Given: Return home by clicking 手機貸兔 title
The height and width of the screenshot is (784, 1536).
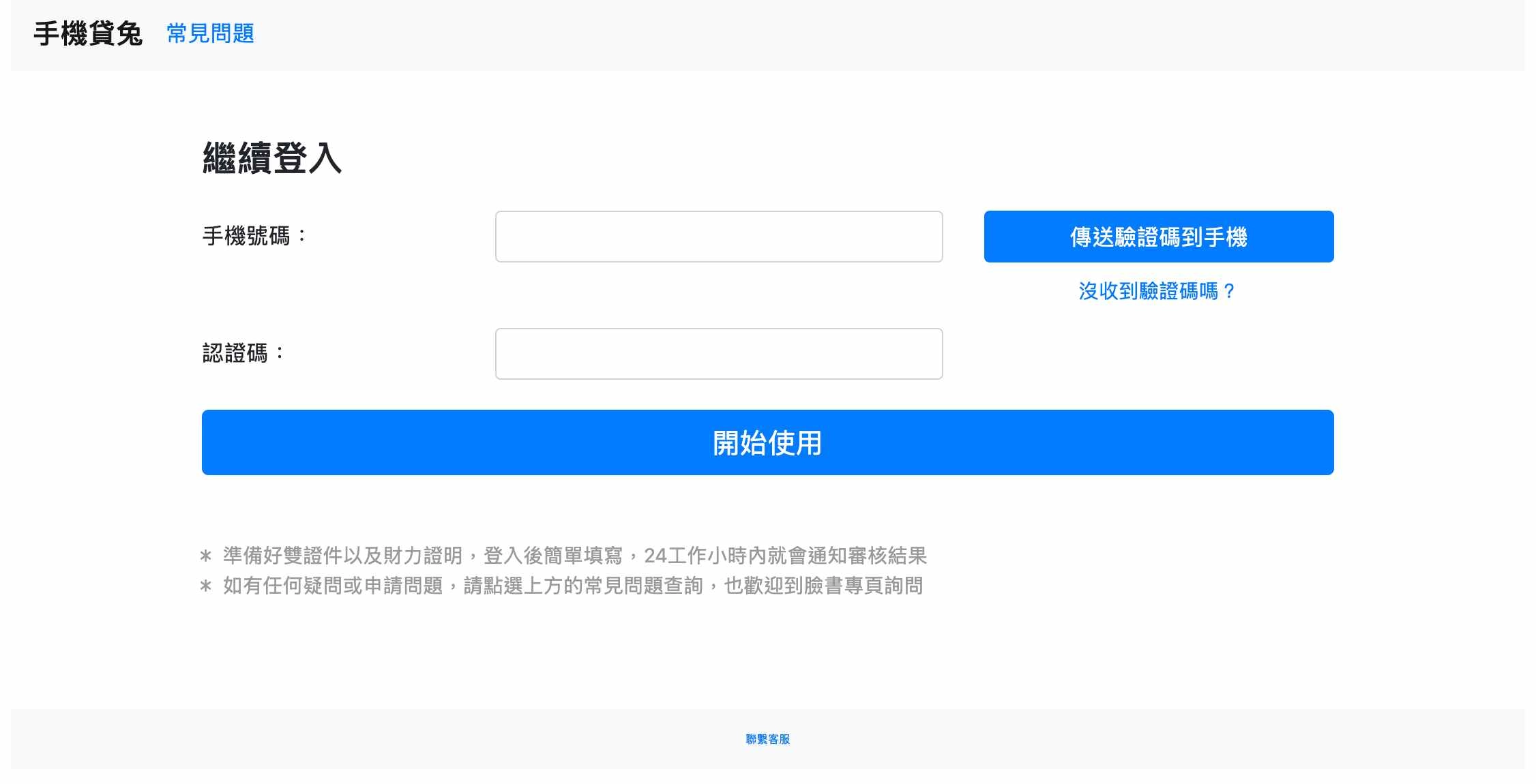Looking at the screenshot, I should pyautogui.click(x=88, y=32).
